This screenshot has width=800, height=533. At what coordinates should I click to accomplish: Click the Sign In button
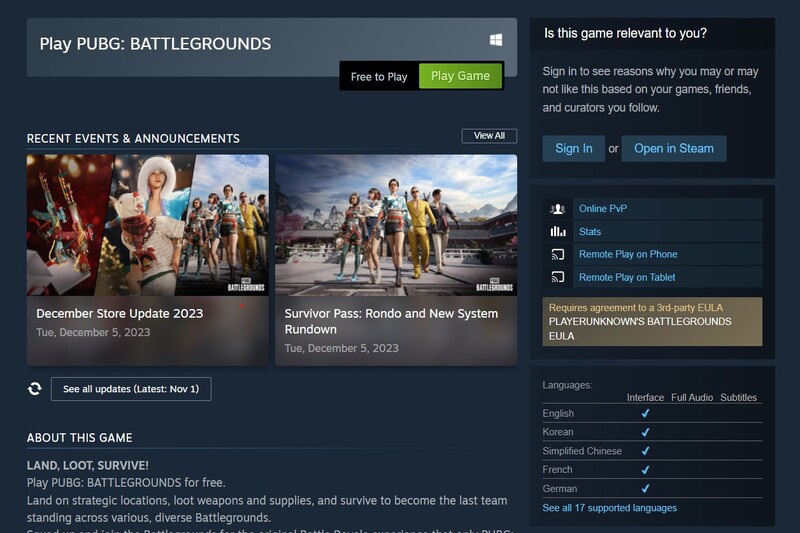coord(573,148)
